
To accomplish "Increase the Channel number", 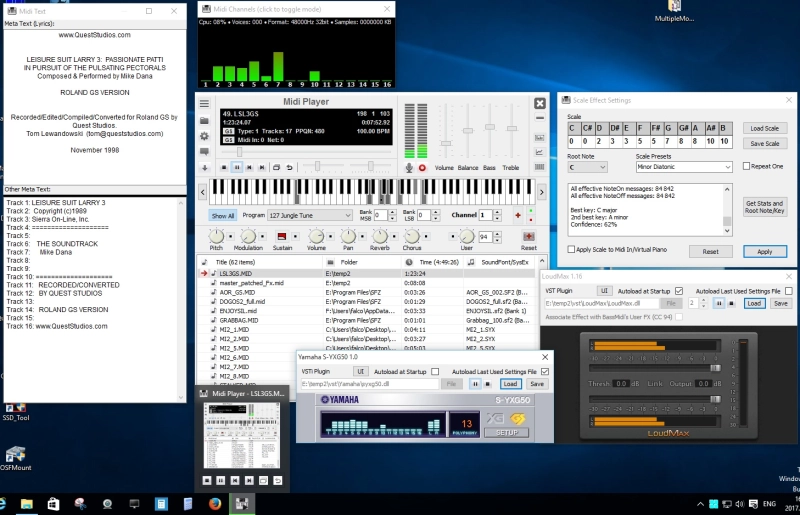I will pos(497,212).
